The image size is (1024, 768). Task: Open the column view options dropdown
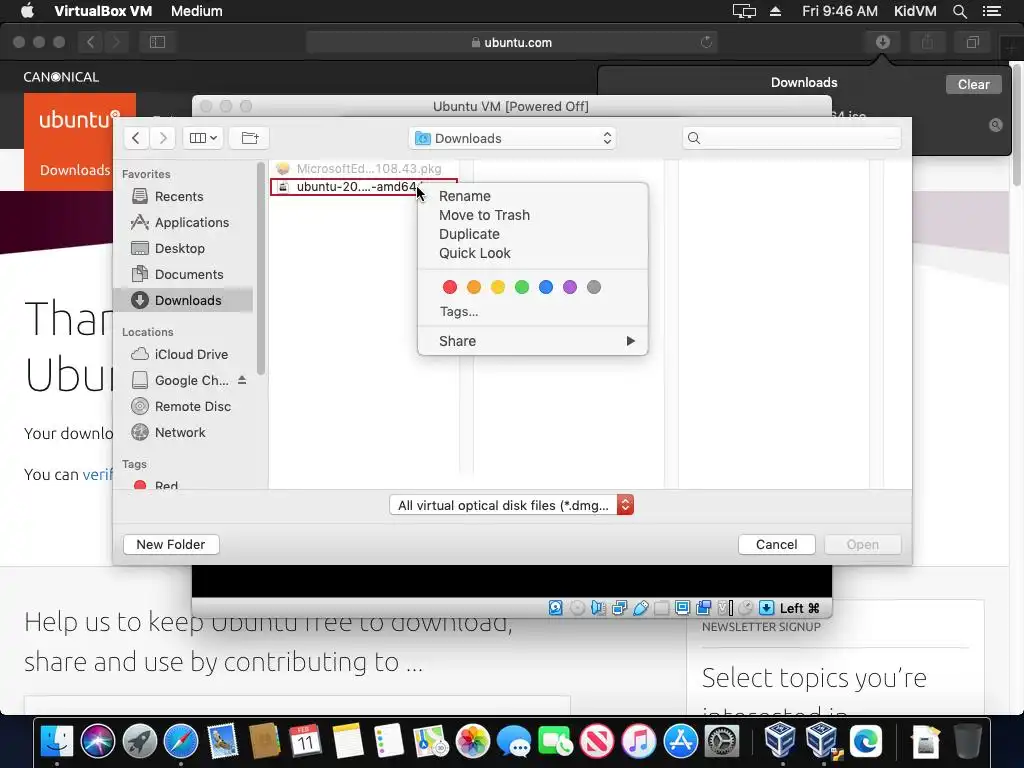[203, 138]
